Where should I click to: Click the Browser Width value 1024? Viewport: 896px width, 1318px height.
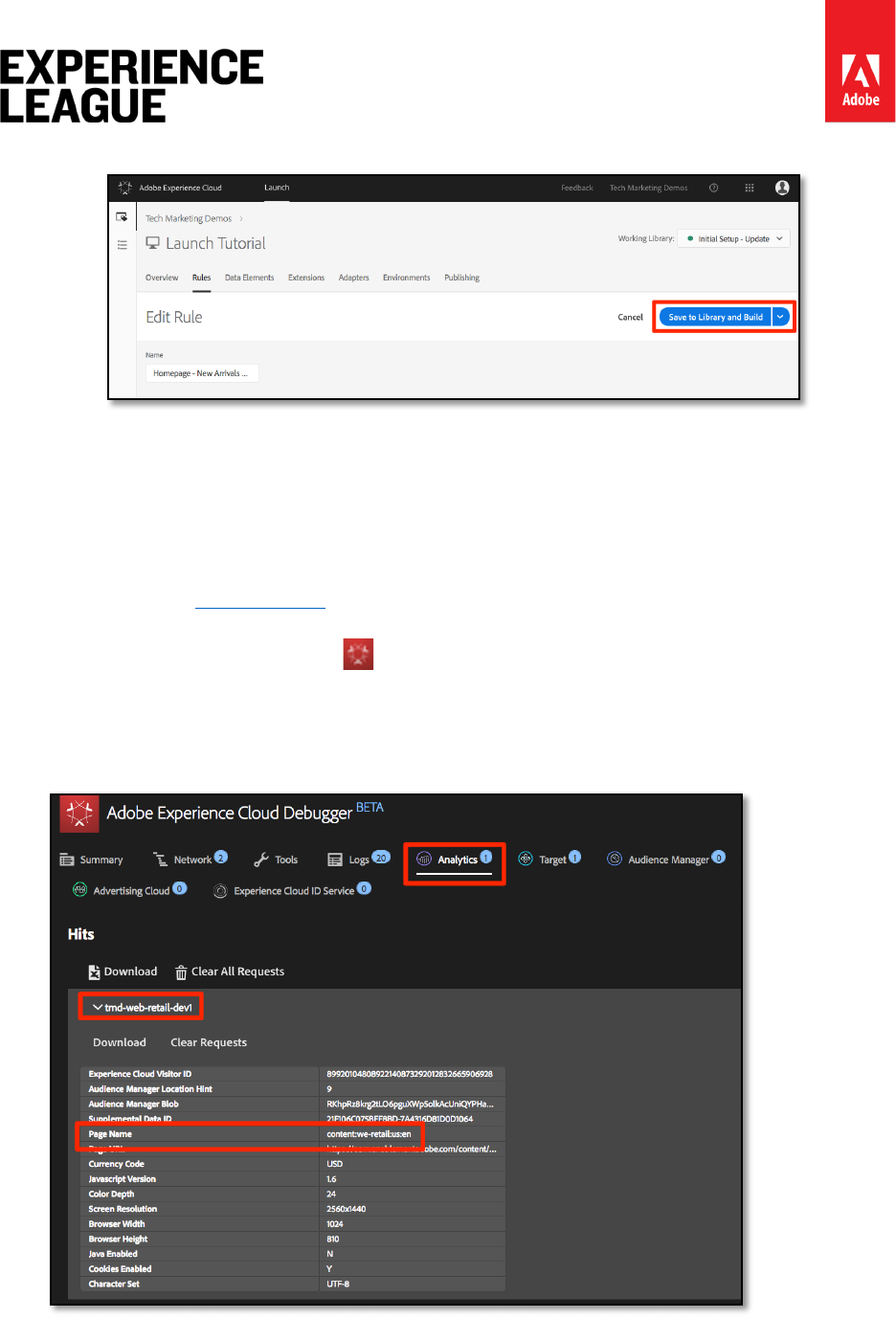pos(334,1224)
